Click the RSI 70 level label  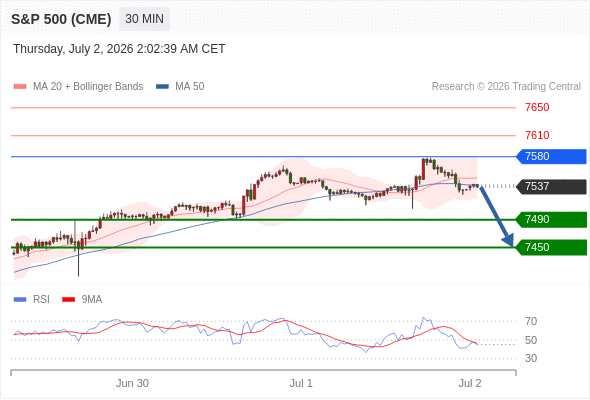click(531, 321)
